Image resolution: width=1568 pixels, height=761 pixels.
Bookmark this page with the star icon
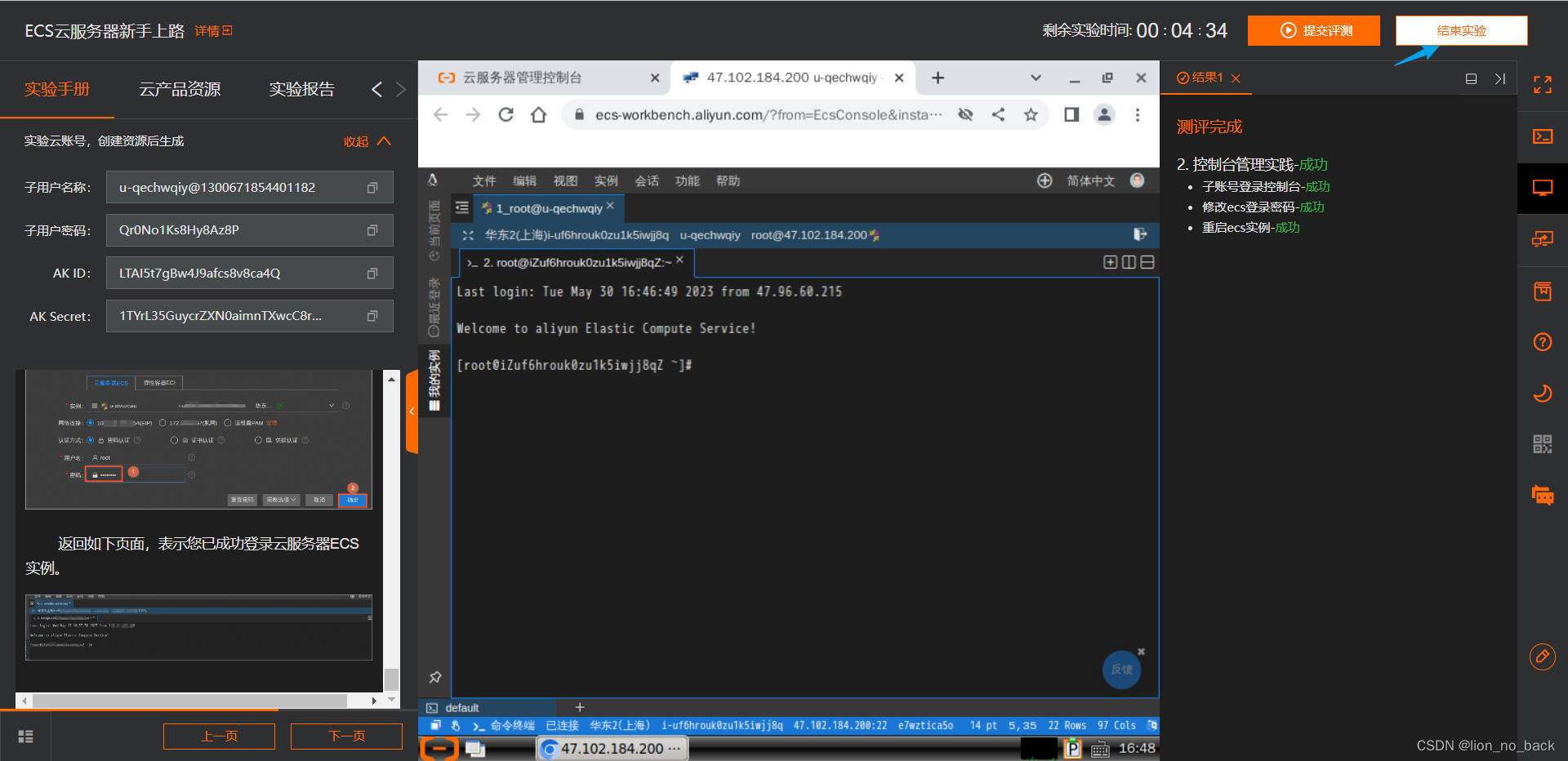[1031, 115]
